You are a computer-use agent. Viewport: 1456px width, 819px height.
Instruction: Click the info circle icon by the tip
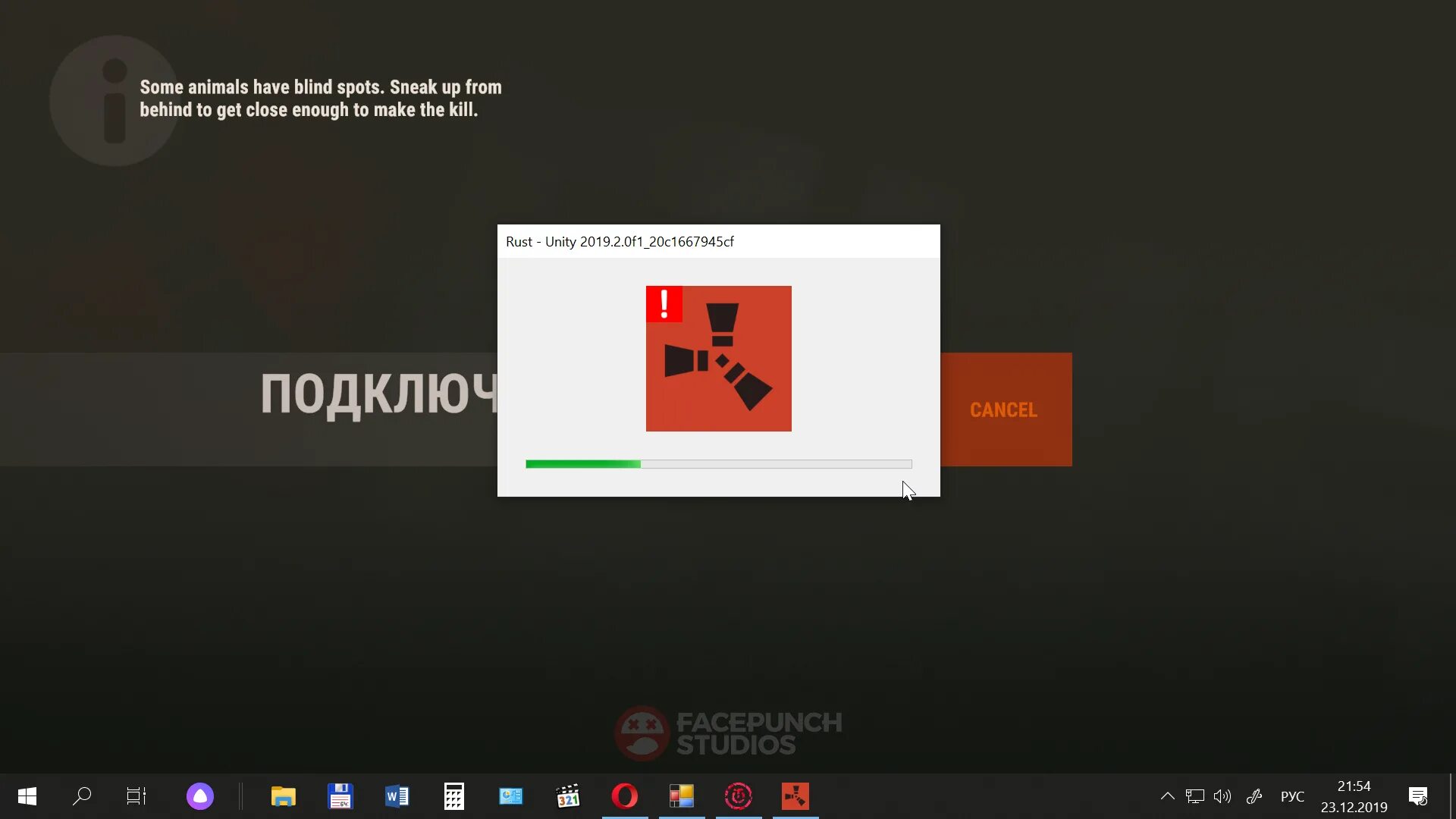point(115,100)
